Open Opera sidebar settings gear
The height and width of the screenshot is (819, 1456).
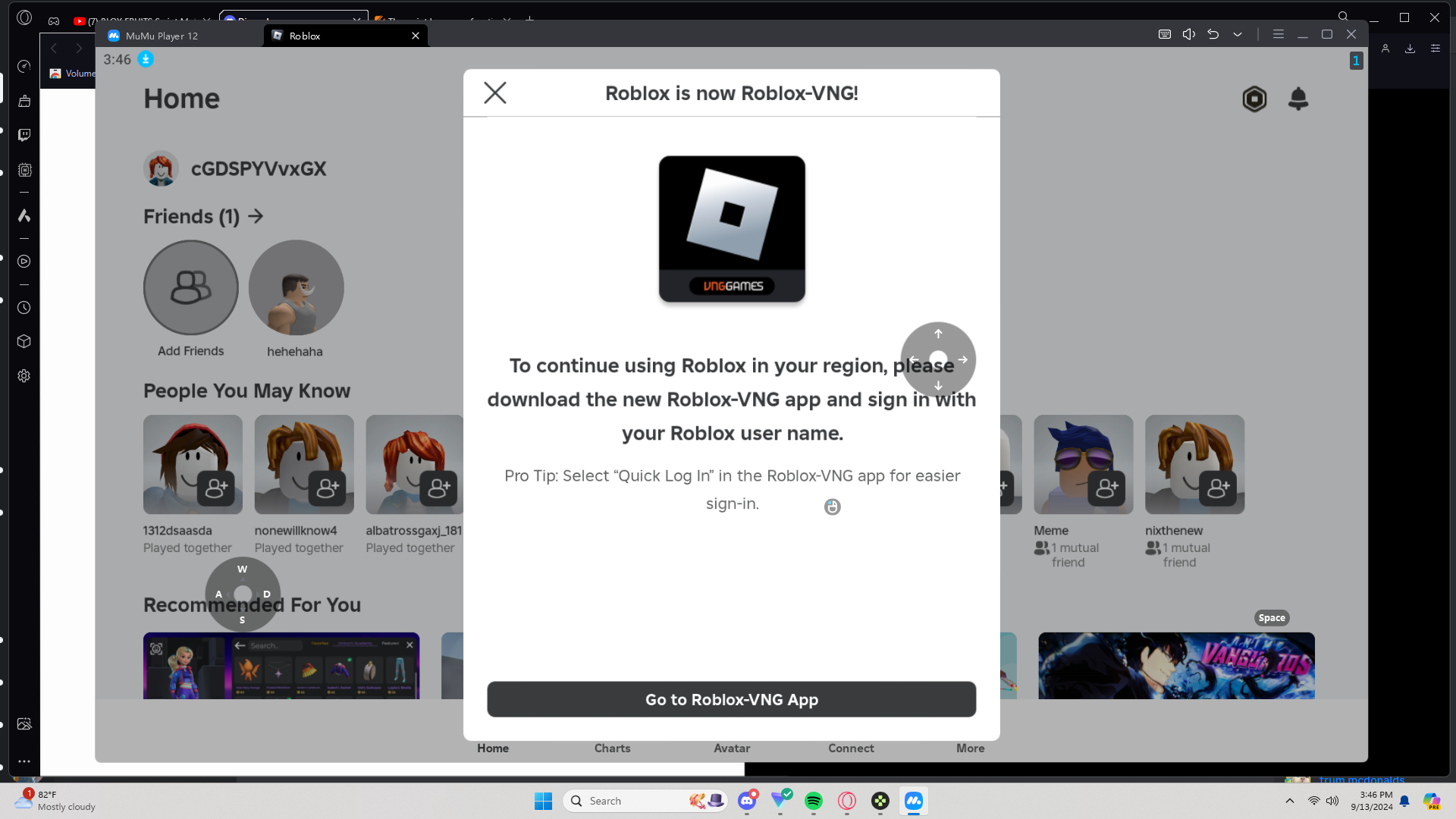click(x=24, y=376)
